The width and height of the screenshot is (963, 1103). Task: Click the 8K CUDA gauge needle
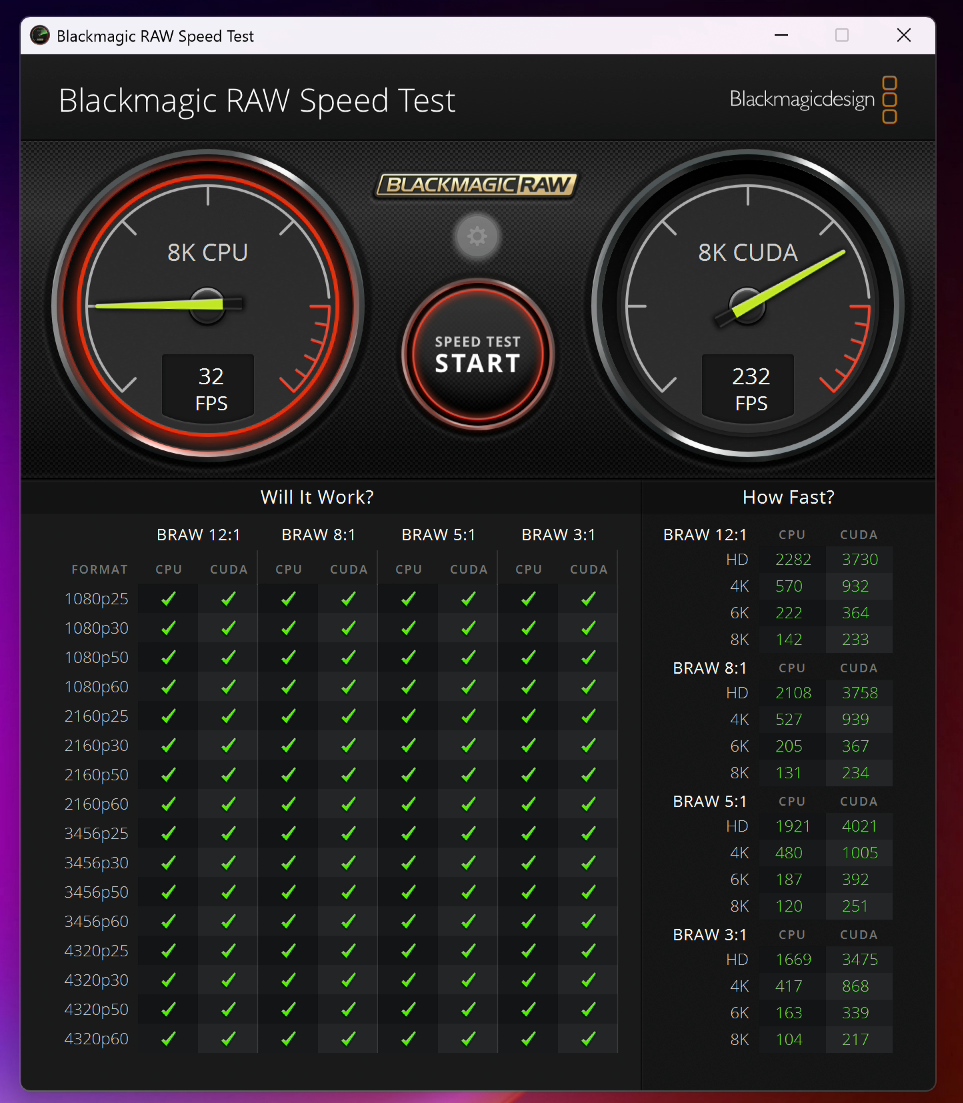pos(782,288)
